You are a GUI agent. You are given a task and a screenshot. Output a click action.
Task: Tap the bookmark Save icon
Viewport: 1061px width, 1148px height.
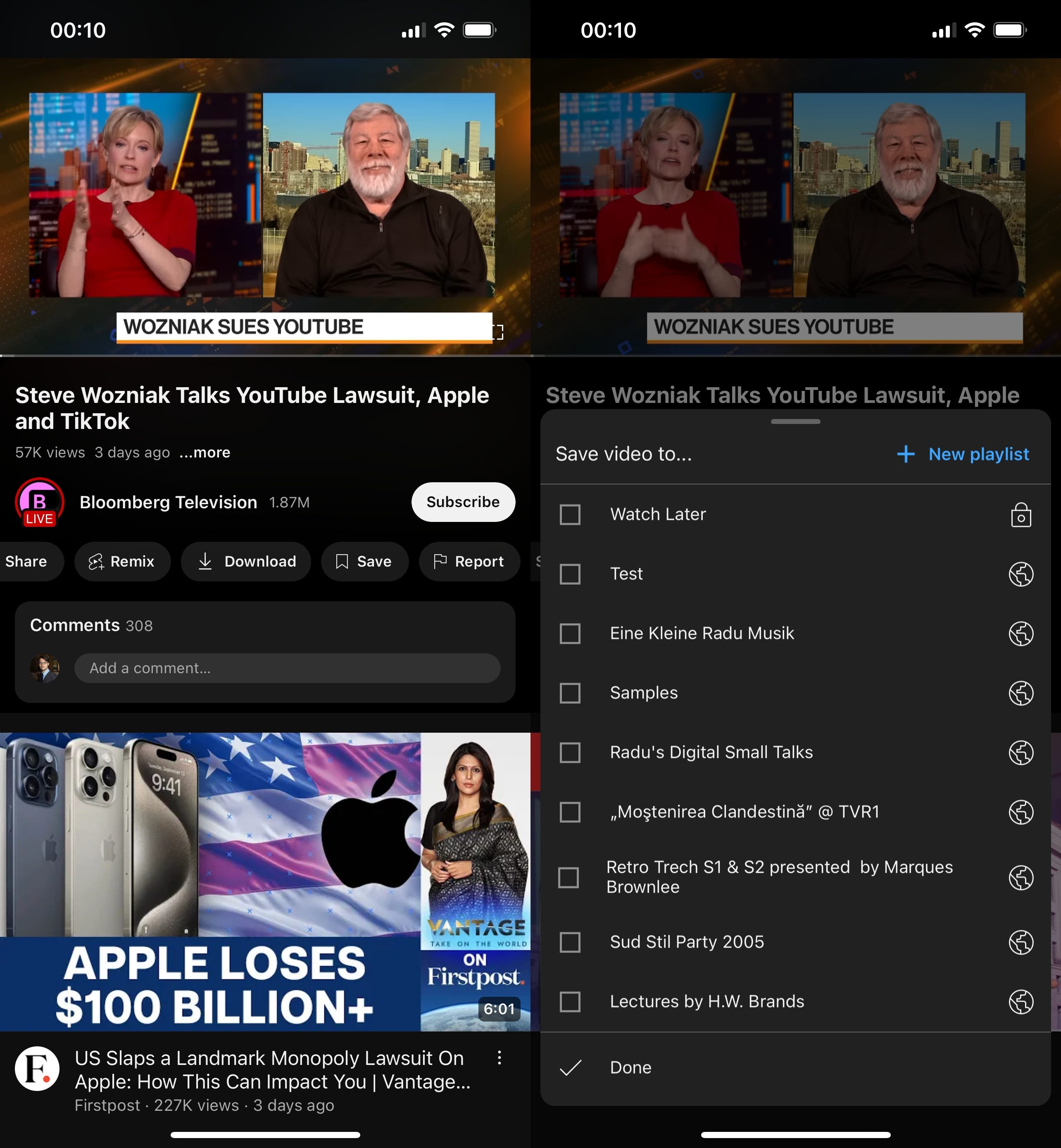342,562
